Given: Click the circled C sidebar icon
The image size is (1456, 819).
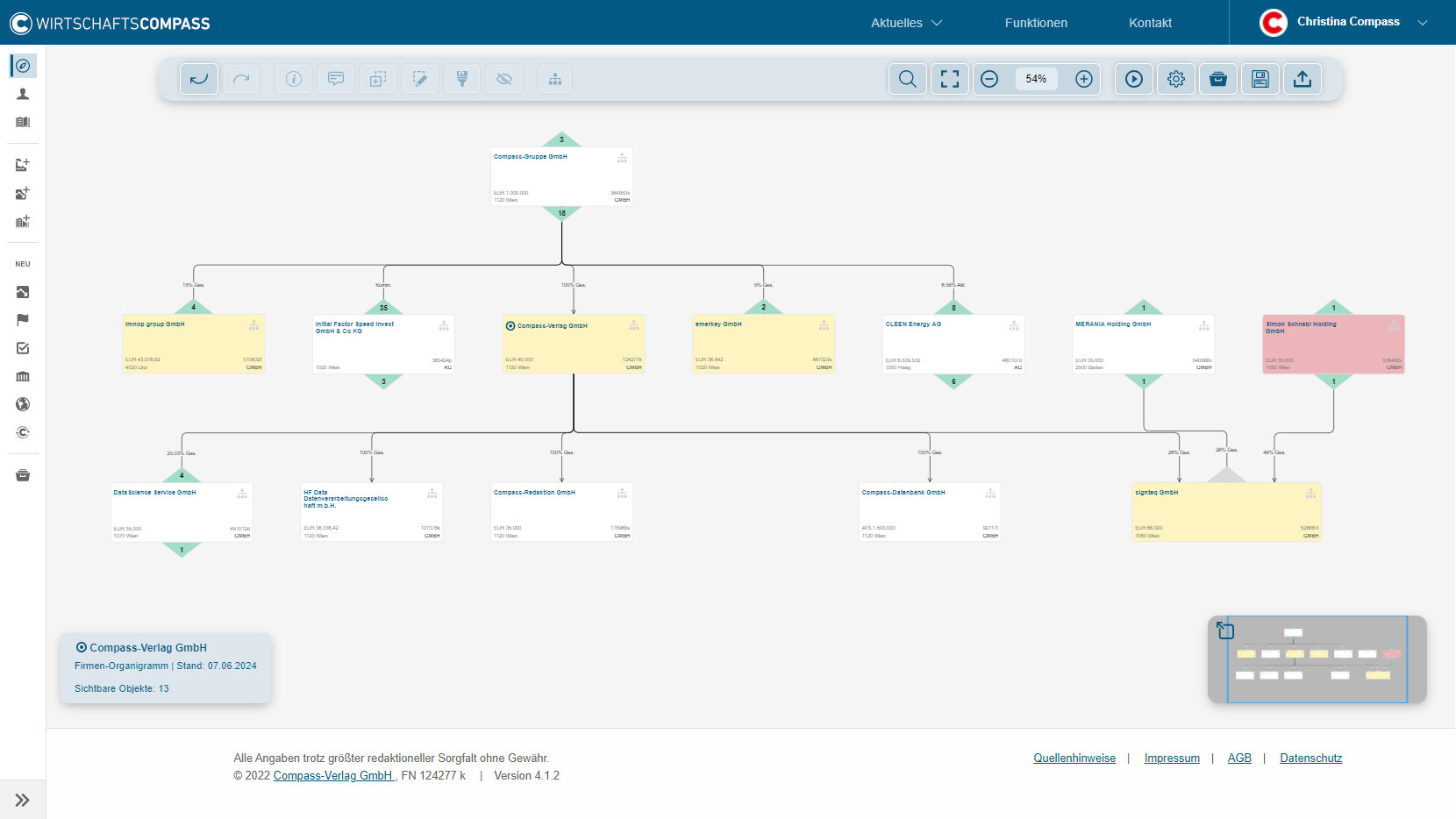Looking at the screenshot, I should point(23,432).
